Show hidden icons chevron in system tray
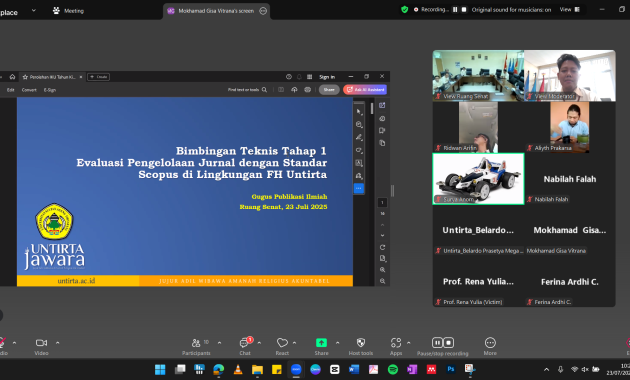Image resolution: width=630 pixels, height=380 pixels. (x=546, y=369)
